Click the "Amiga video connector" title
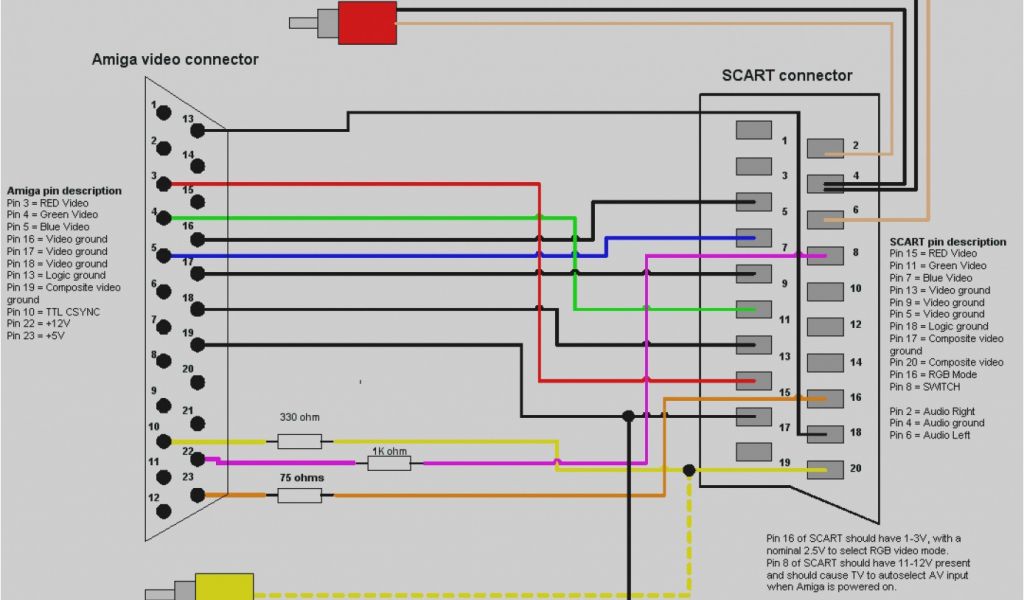This screenshot has width=1024, height=600. click(175, 60)
